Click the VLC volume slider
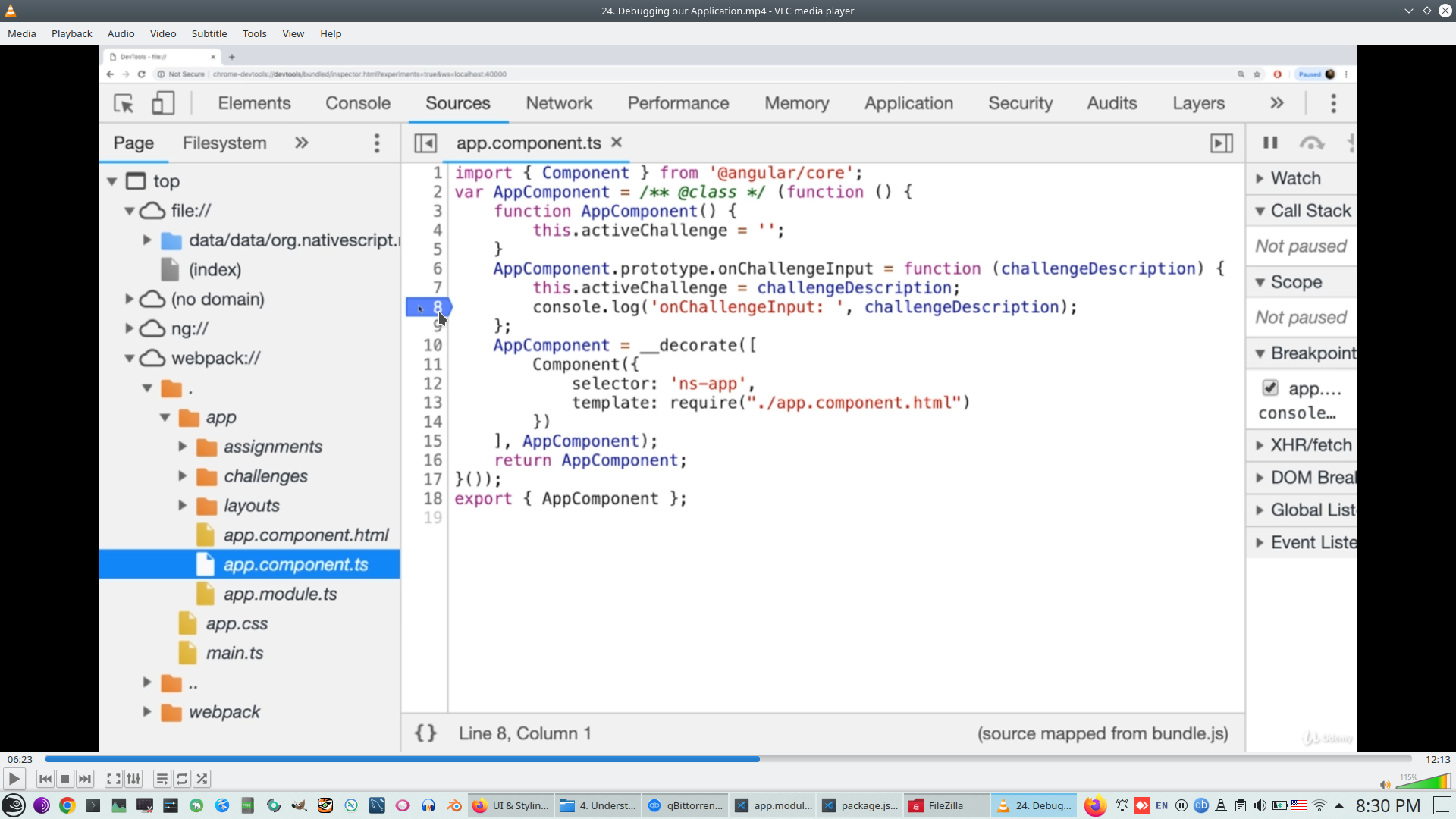The height and width of the screenshot is (819, 1456). coord(1424,782)
